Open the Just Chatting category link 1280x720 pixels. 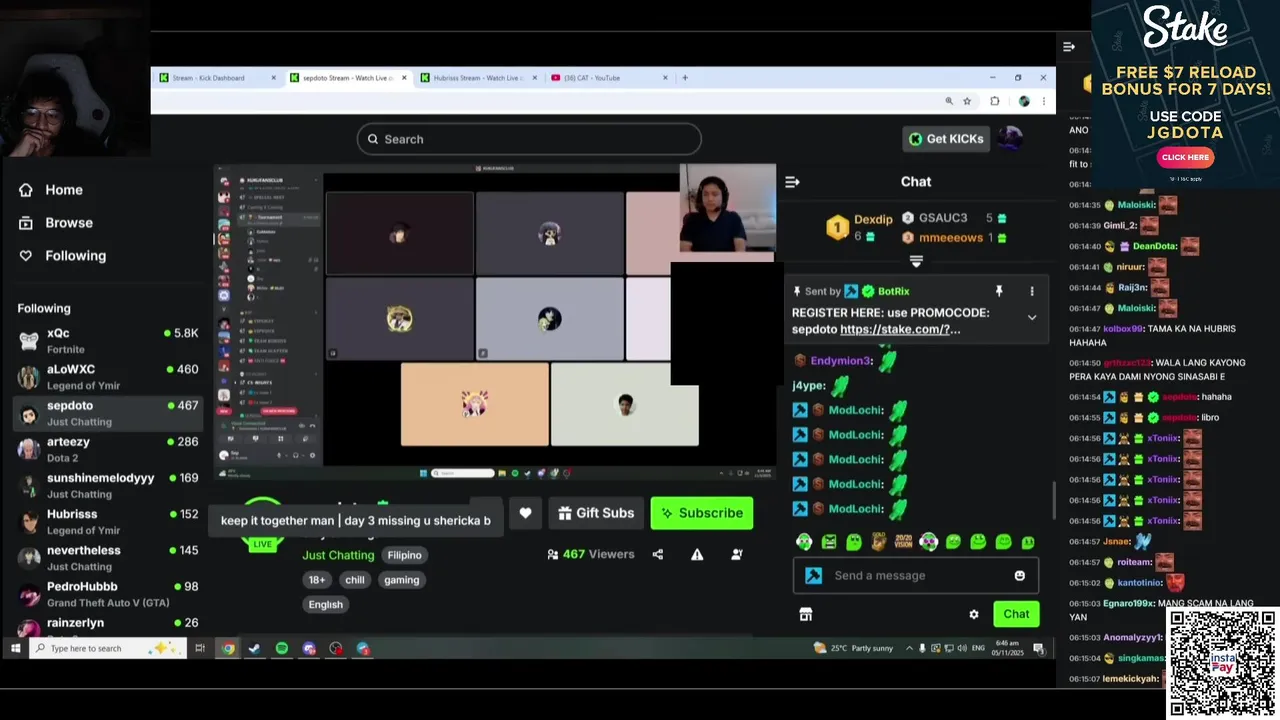click(x=338, y=555)
